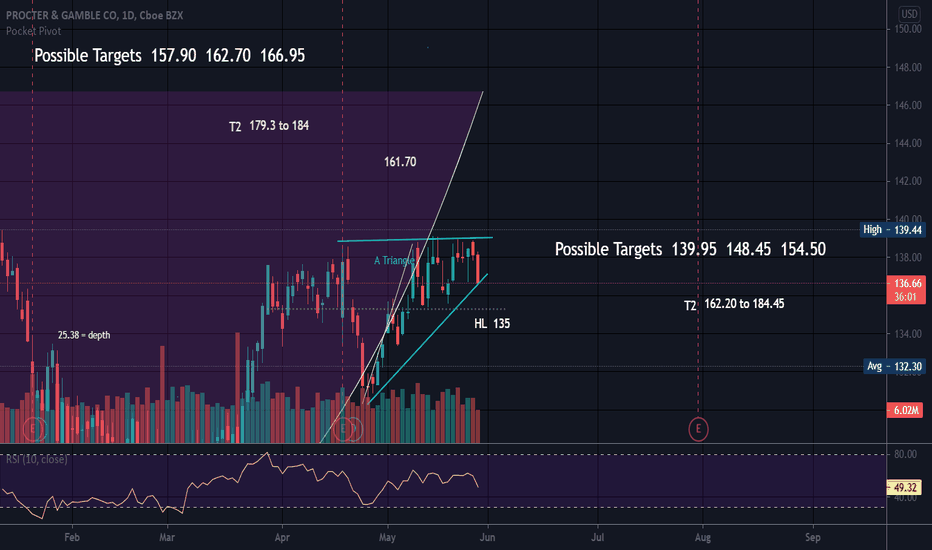The height and width of the screenshot is (550, 932).
Task: Click the 6.02M volume label
Action: point(905,410)
